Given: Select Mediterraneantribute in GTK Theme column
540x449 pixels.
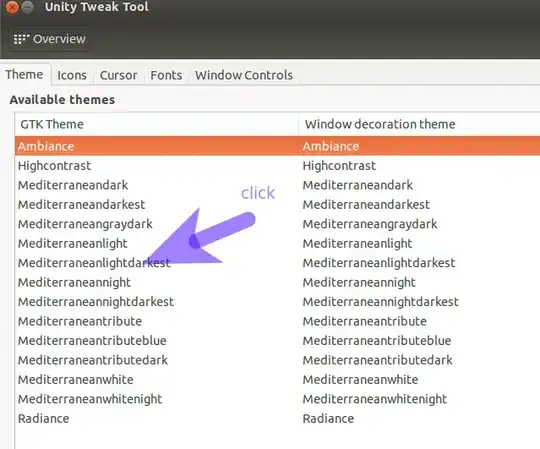Looking at the screenshot, I should 80,322.
